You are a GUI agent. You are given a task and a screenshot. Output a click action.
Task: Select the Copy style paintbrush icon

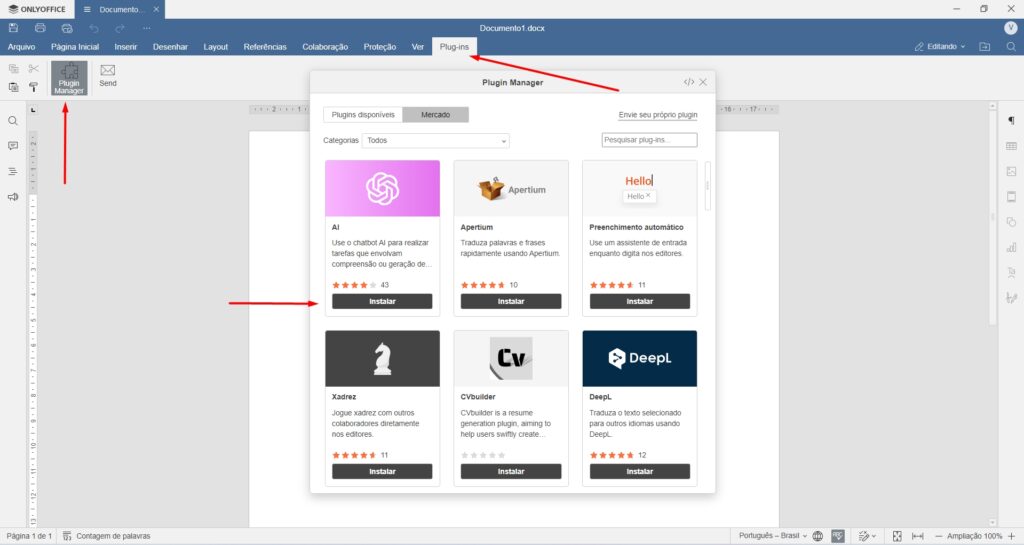click(33, 87)
